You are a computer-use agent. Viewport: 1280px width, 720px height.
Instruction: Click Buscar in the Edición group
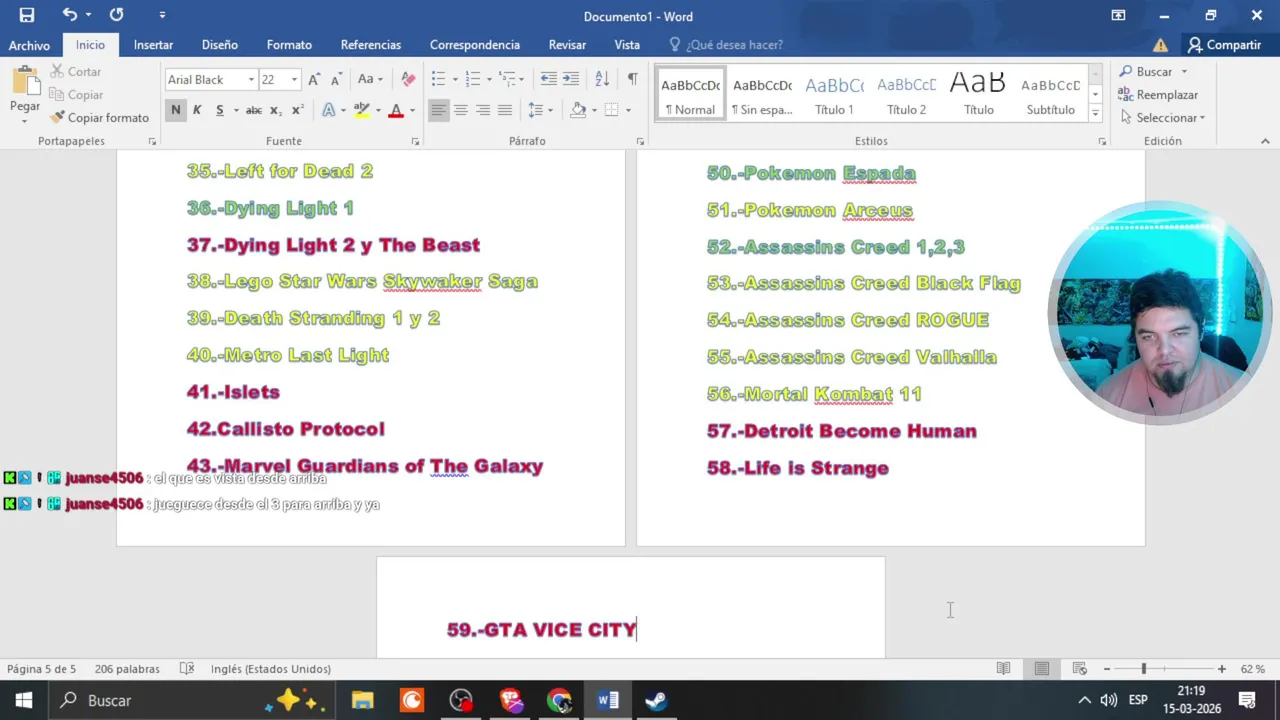[x=1153, y=72]
